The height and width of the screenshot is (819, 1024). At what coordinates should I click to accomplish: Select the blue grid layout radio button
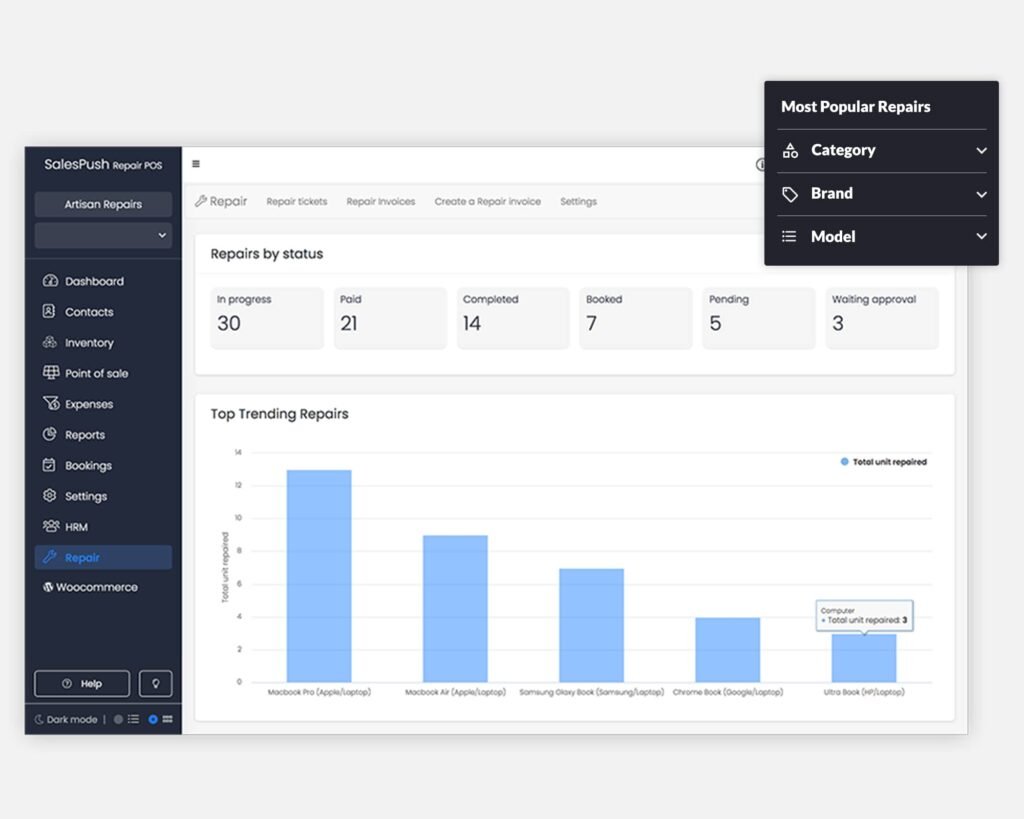click(x=153, y=719)
